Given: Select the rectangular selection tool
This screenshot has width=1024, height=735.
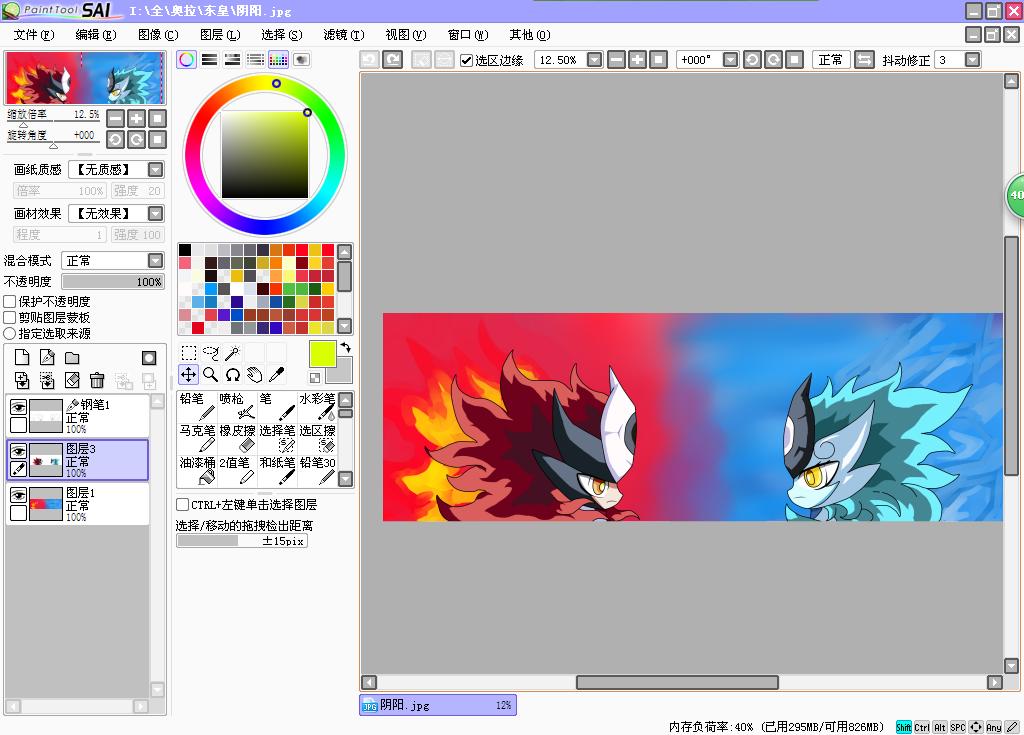Looking at the screenshot, I should 189,353.
